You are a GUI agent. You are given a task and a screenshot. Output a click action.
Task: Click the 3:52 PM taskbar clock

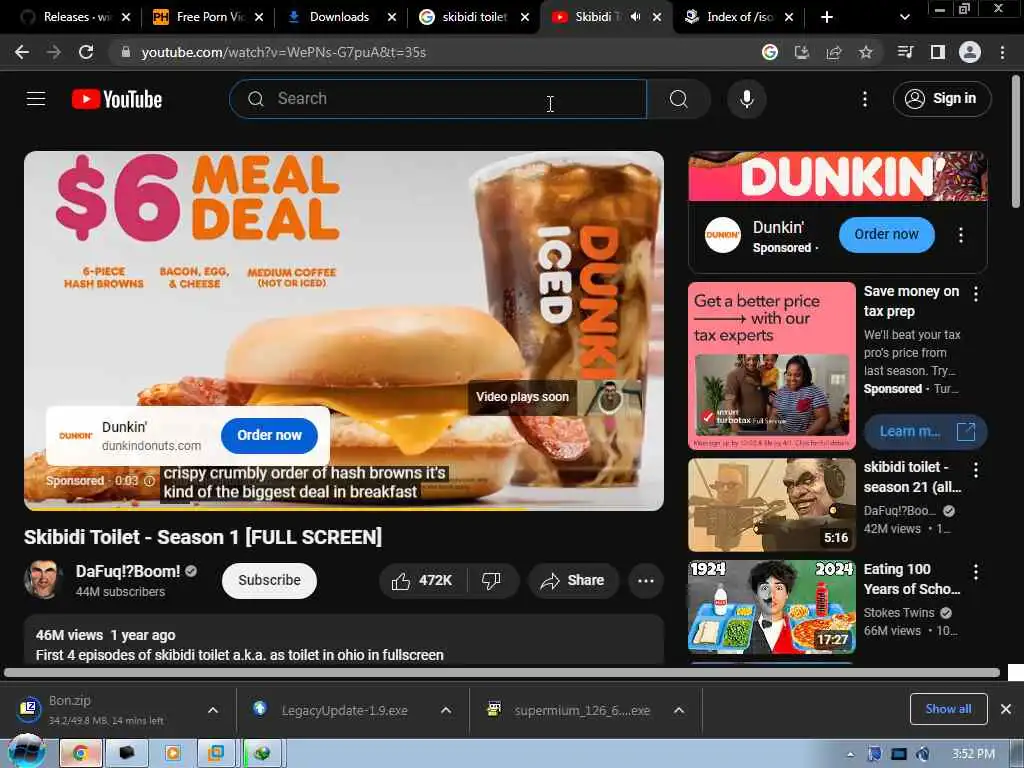coord(973,754)
